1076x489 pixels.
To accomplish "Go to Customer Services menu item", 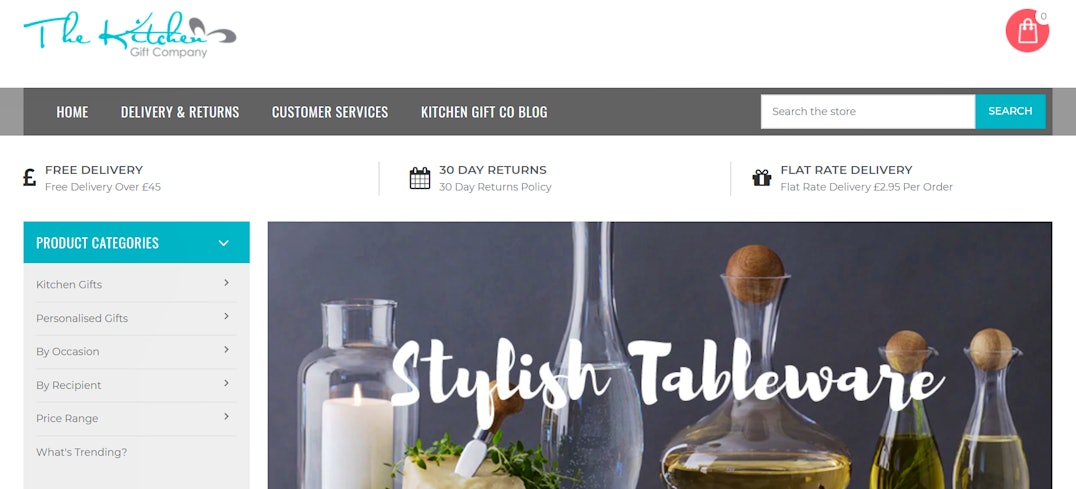I will (x=330, y=112).
